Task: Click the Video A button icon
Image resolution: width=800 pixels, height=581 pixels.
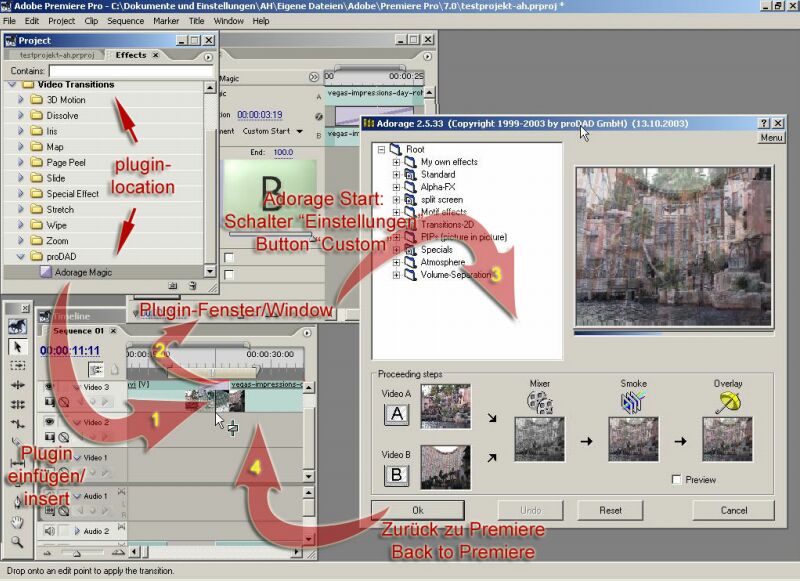Action: coord(396,414)
